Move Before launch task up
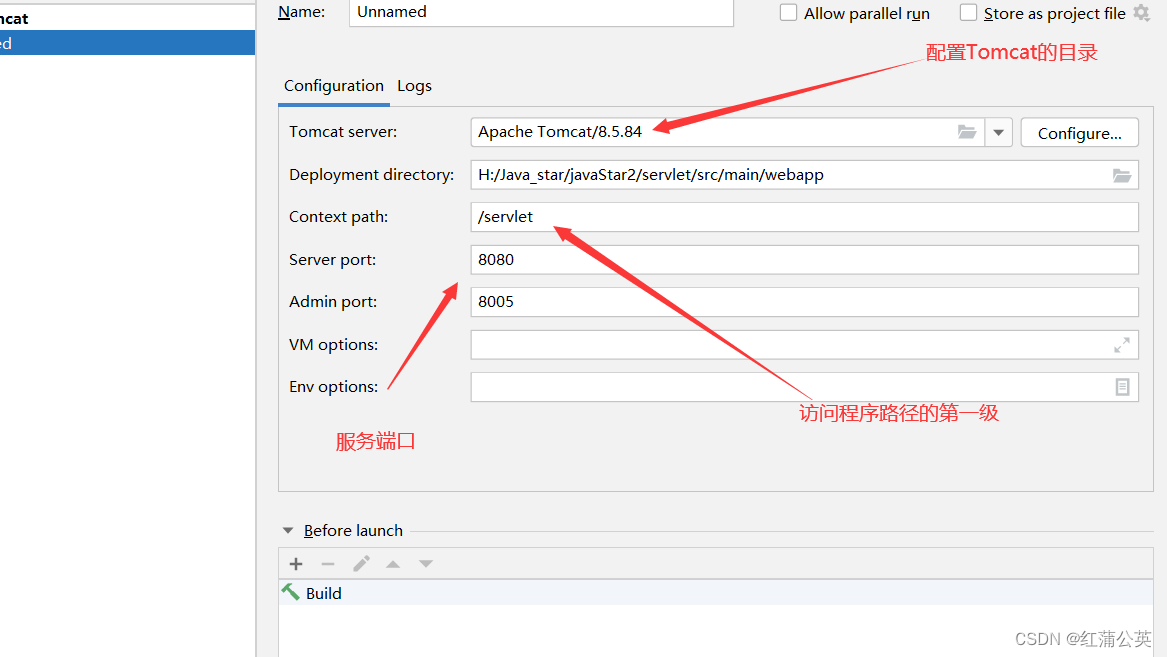The image size is (1167, 657). click(393, 564)
